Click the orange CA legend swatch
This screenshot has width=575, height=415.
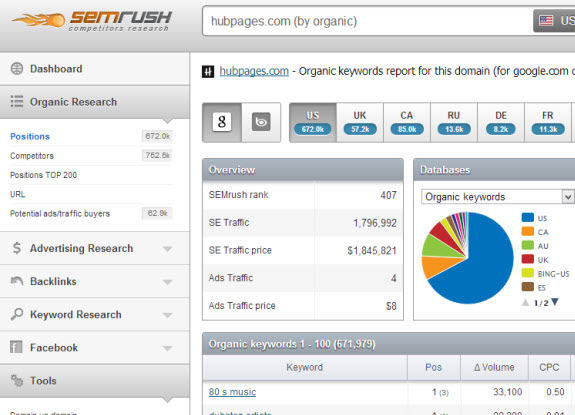pos(528,231)
